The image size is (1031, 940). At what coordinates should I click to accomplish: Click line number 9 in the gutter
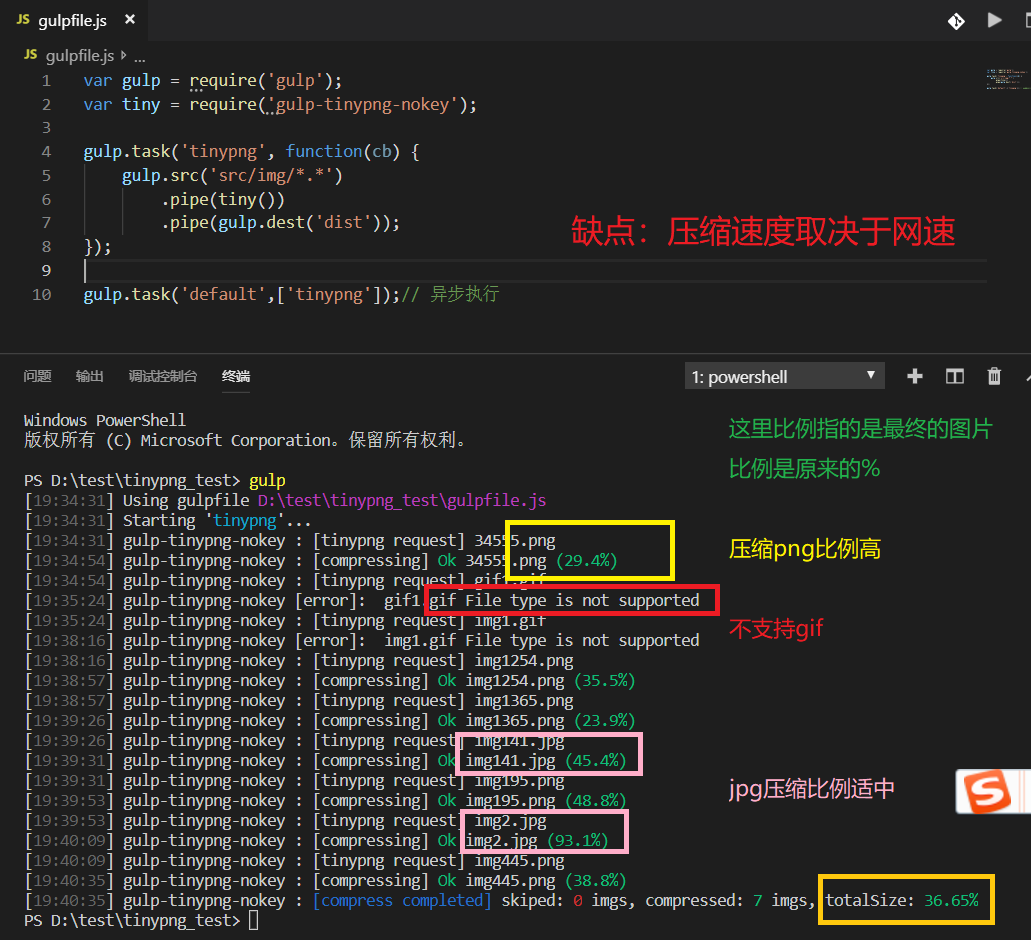pyautogui.click(x=46, y=270)
